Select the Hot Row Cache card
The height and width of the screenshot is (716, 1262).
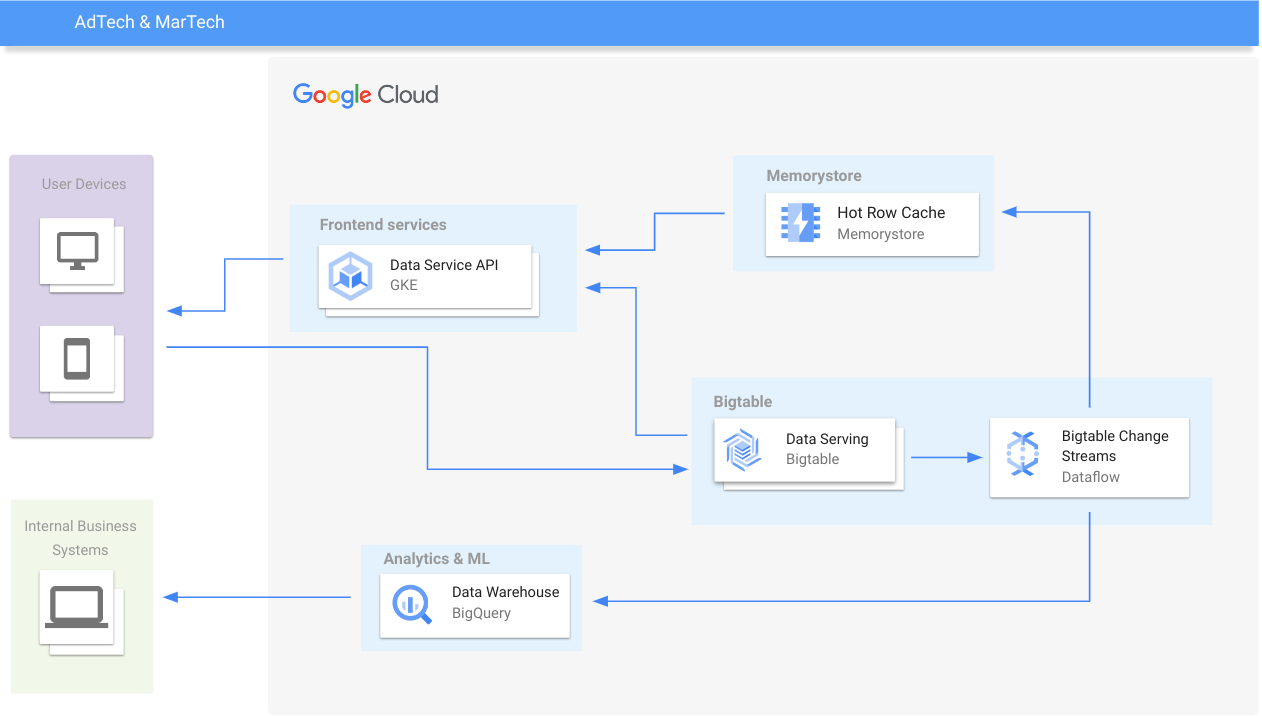pos(872,224)
